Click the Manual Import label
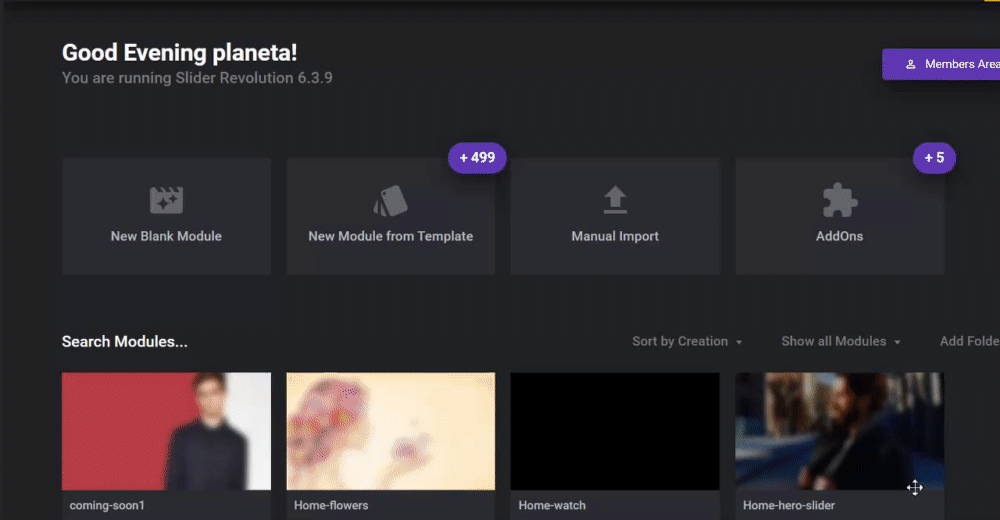The width and height of the screenshot is (1000, 520). pyautogui.click(x=615, y=236)
